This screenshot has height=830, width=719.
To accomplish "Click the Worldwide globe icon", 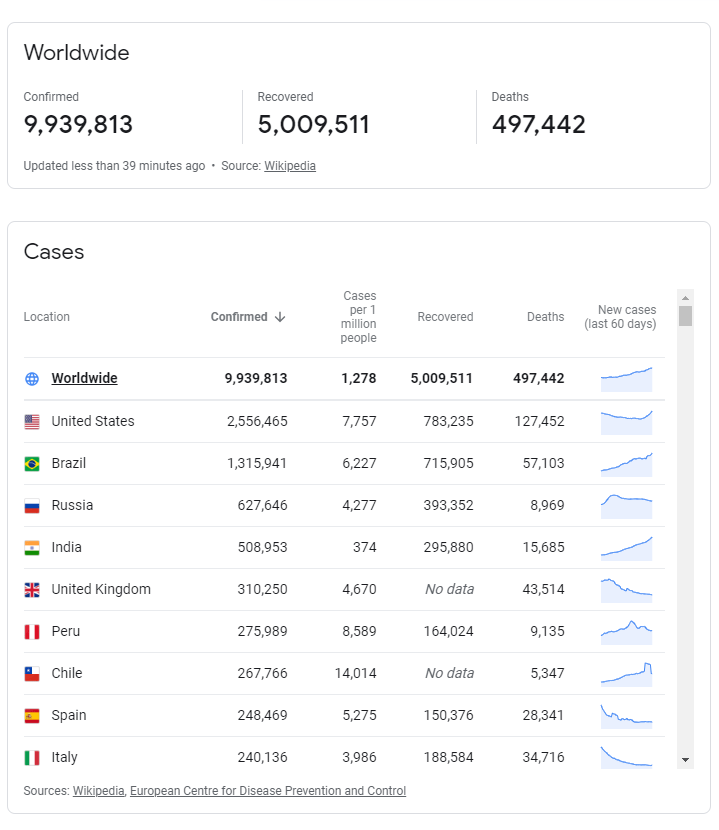I will coord(32,379).
